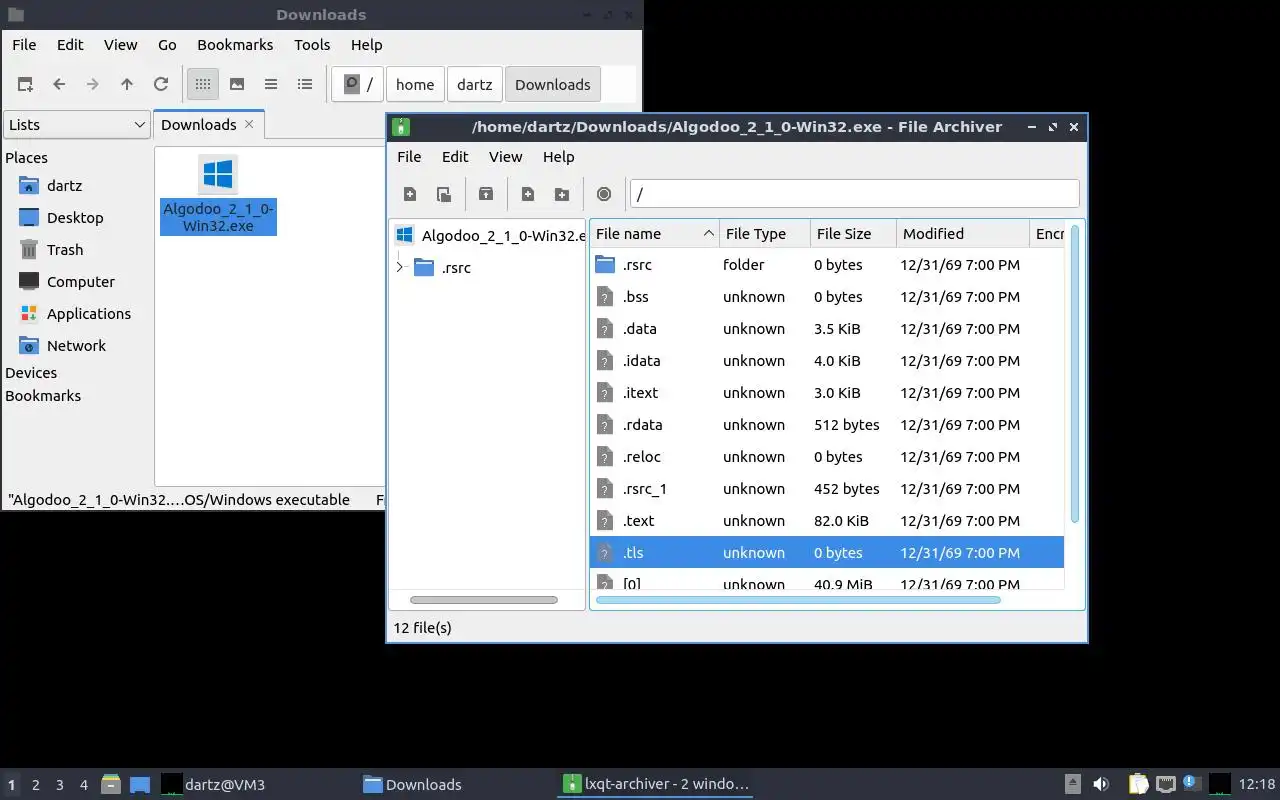Go up one folder in file manager
The height and width of the screenshot is (800, 1280).
point(127,85)
